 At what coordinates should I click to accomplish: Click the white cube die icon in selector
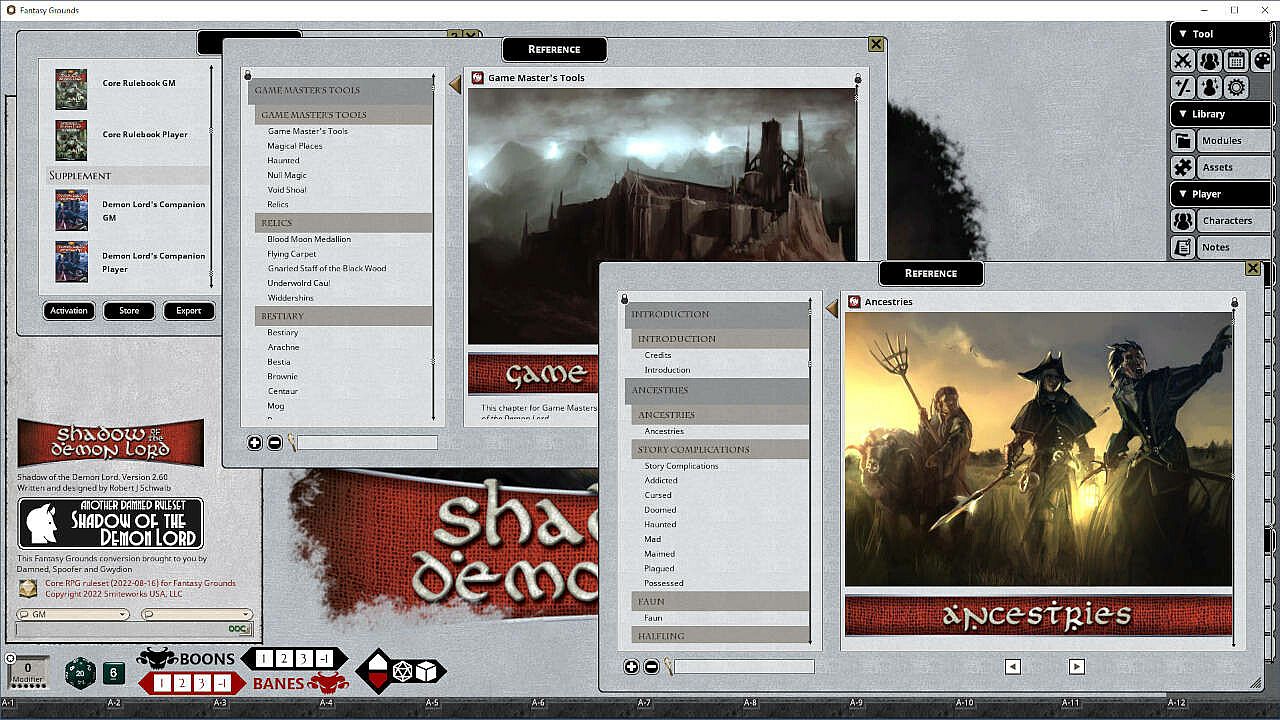coord(427,671)
